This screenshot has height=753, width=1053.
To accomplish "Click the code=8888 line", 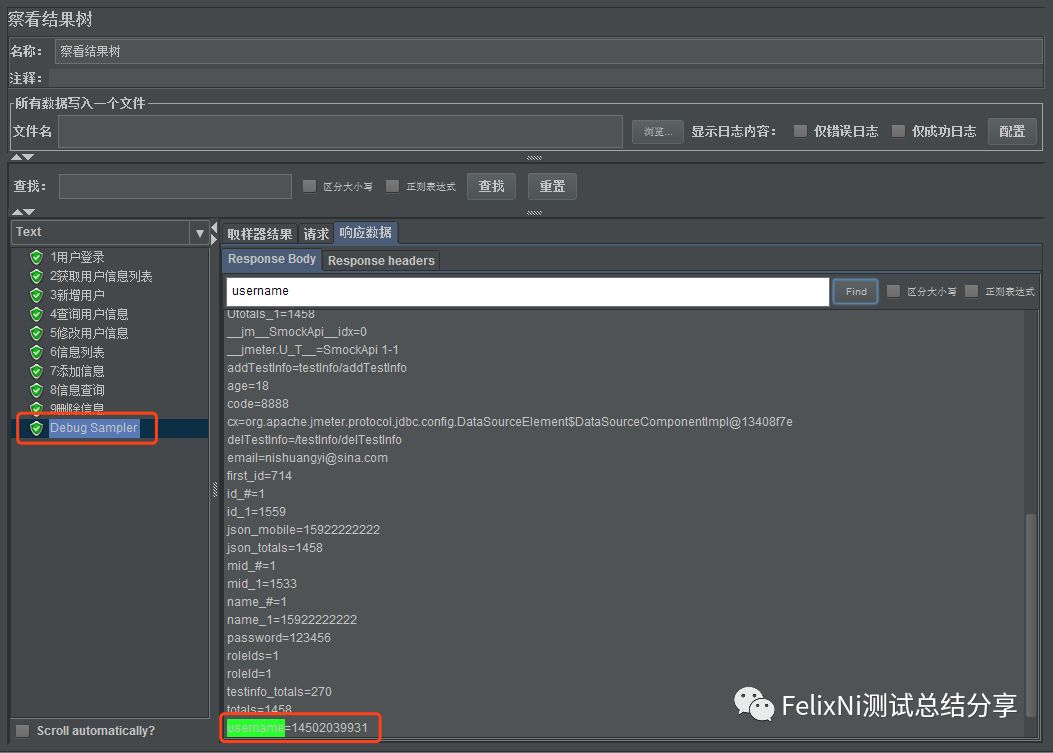I will coord(257,404).
